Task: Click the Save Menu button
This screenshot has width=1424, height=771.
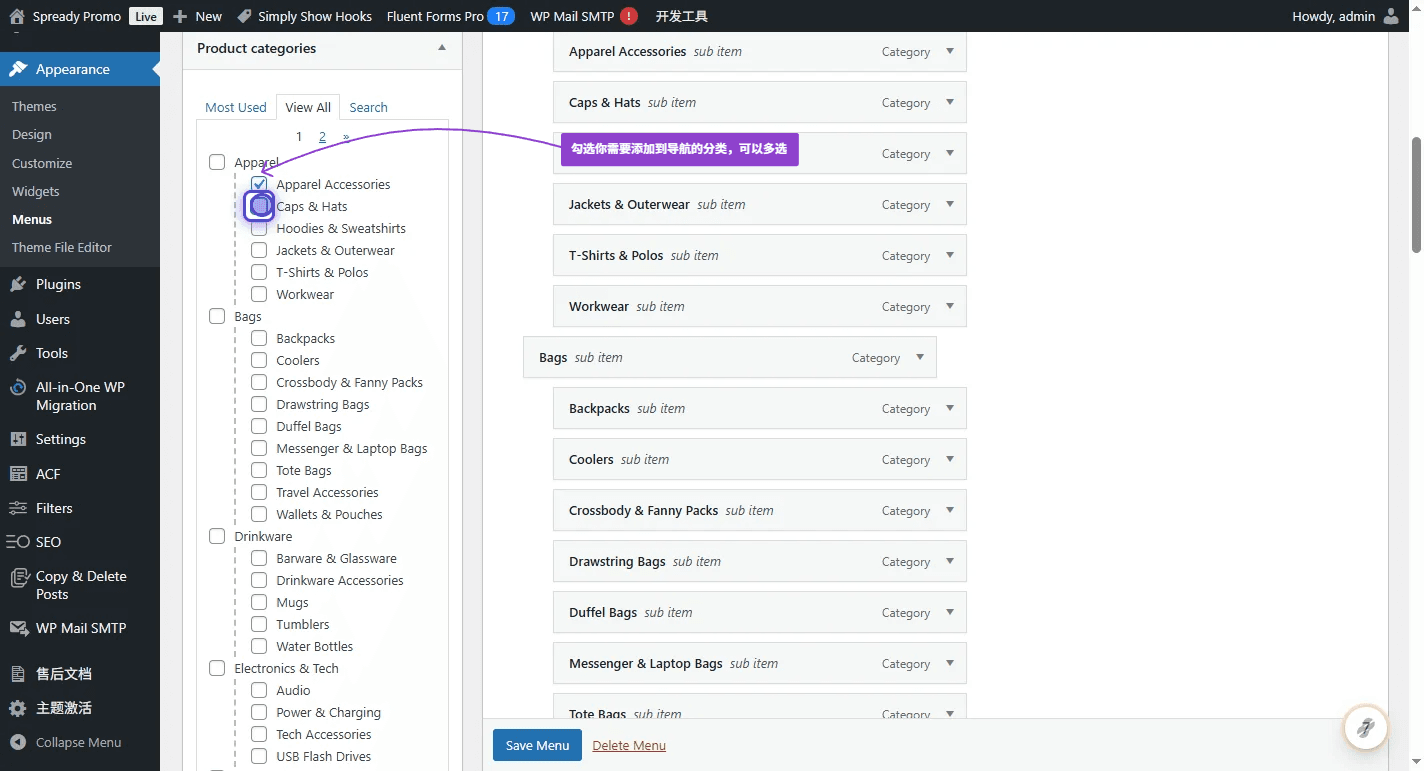Action: click(x=537, y=745)
